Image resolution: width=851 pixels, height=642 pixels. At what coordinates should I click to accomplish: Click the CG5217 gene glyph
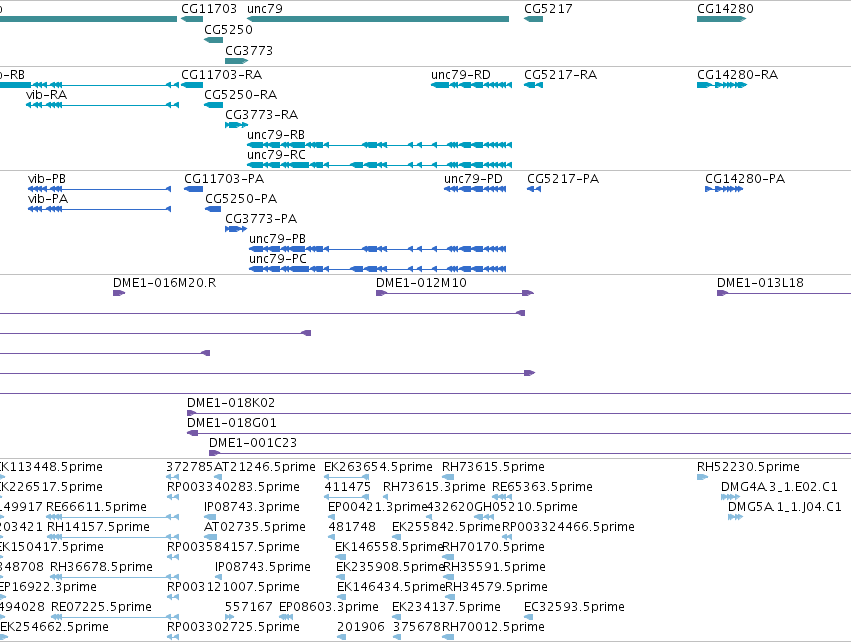533,19
